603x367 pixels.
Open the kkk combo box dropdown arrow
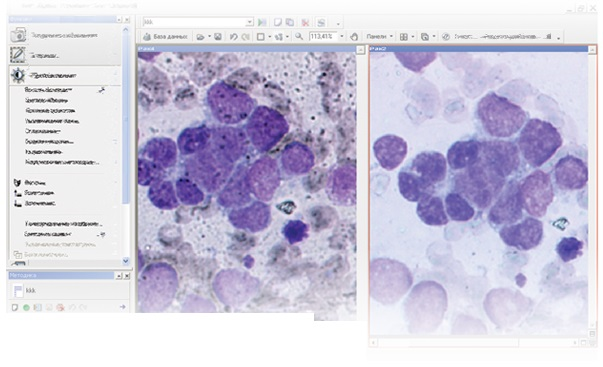pyautogui.click(x=250, y=22)
